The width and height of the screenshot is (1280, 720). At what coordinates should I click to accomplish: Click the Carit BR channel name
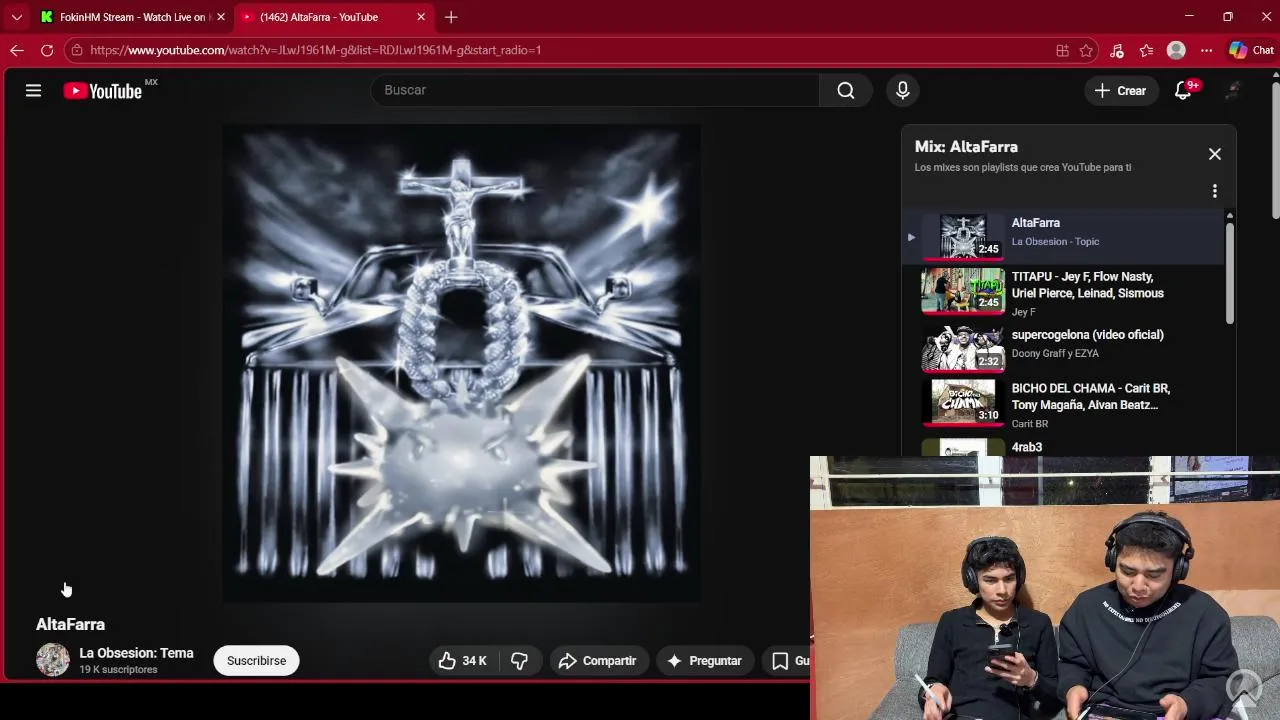1031,424
